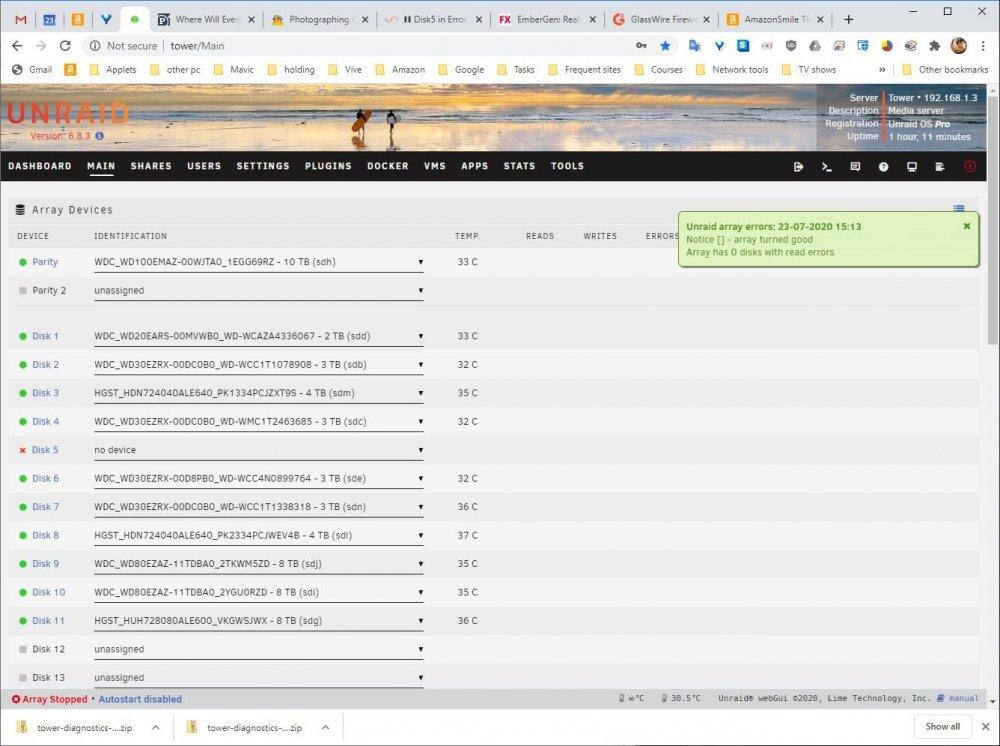Click the green status dot for Disk 11

pos(23,621)
